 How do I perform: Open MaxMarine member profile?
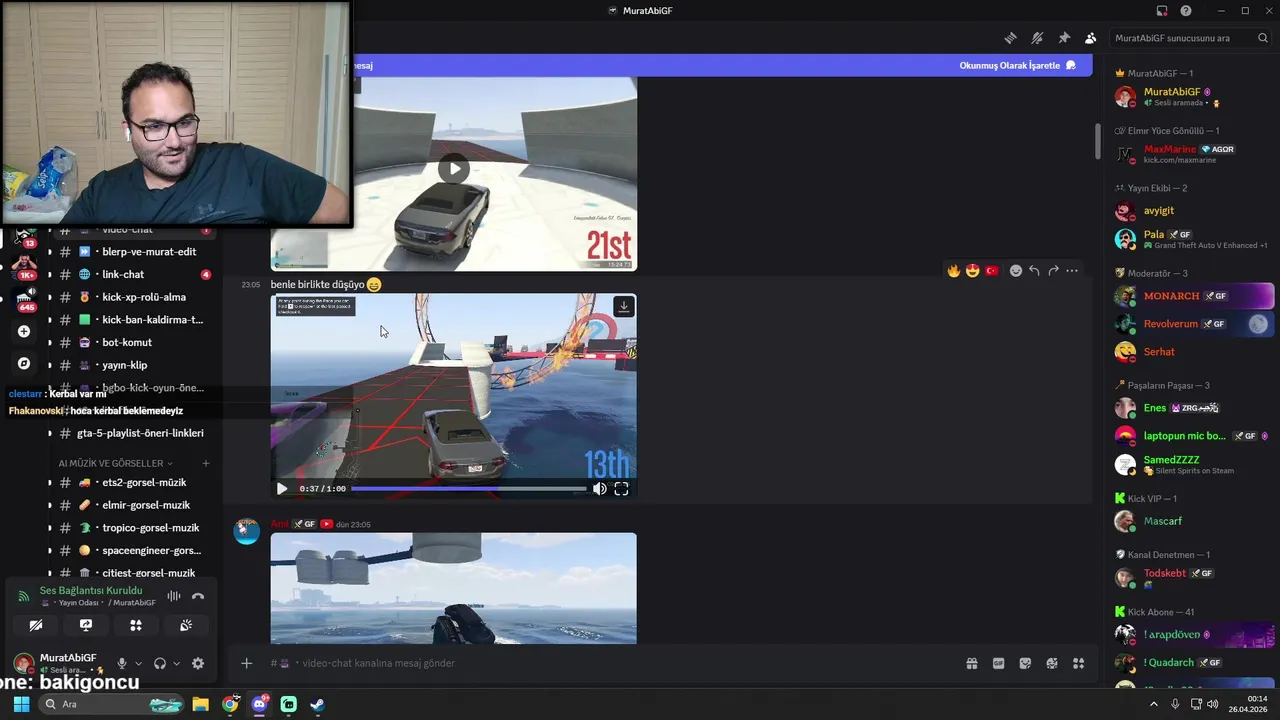(x=1192, y=154)
